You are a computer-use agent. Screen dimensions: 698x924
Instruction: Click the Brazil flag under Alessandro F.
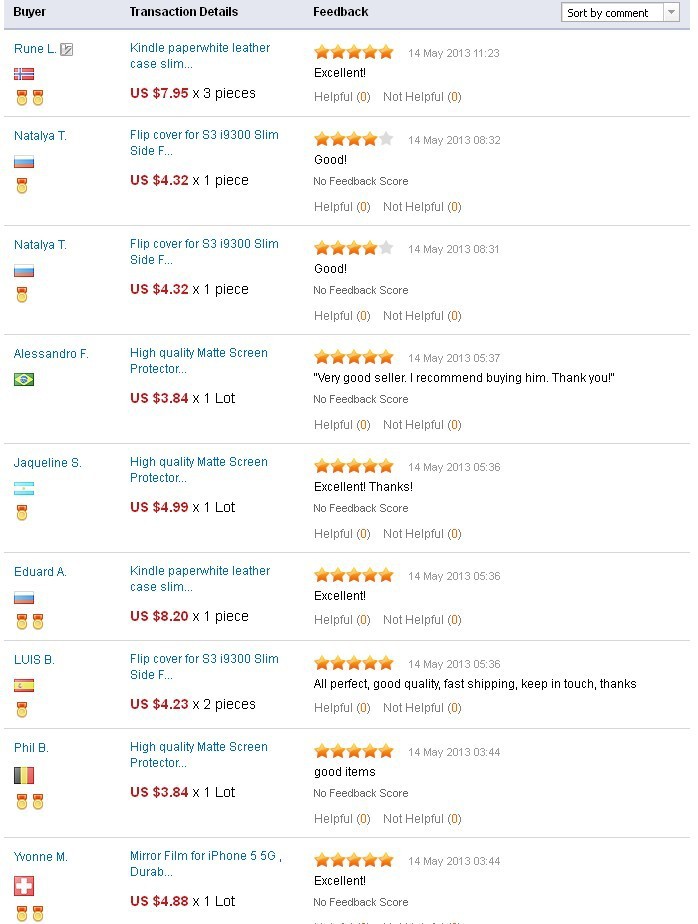pos(24,380)
